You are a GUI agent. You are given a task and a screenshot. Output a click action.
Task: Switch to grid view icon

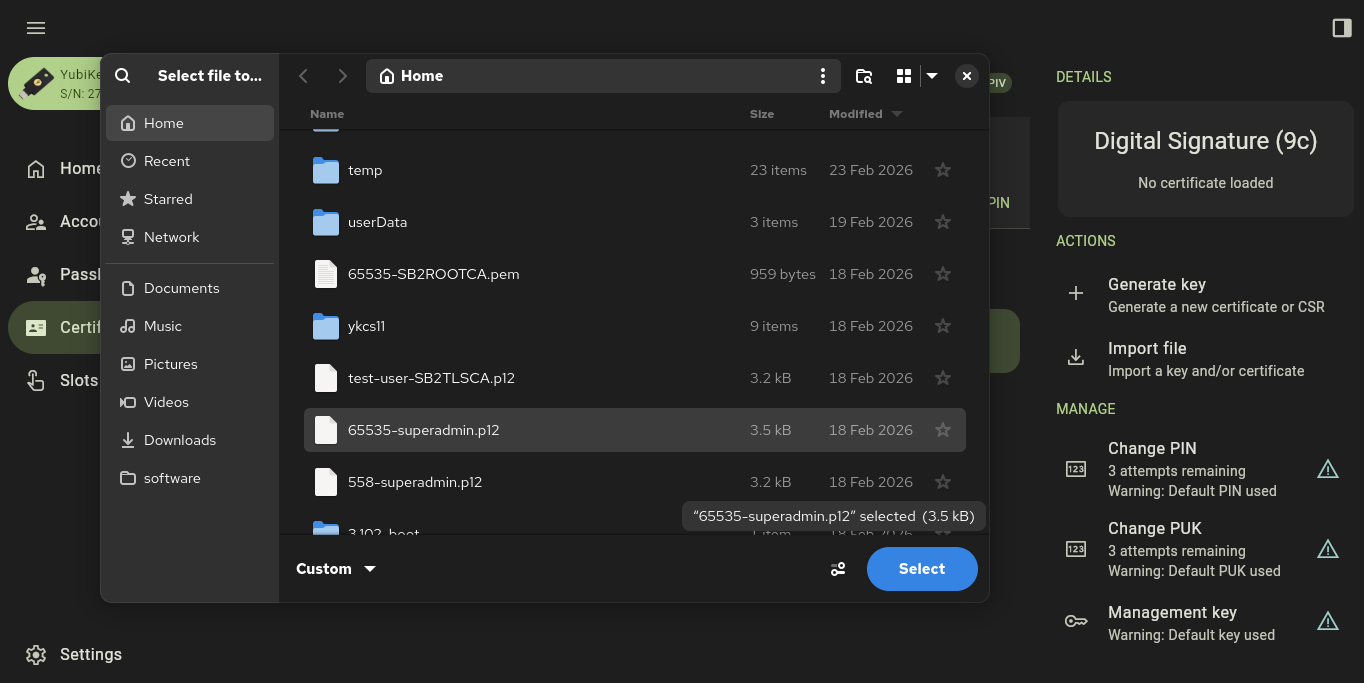(x=904, y=76)
